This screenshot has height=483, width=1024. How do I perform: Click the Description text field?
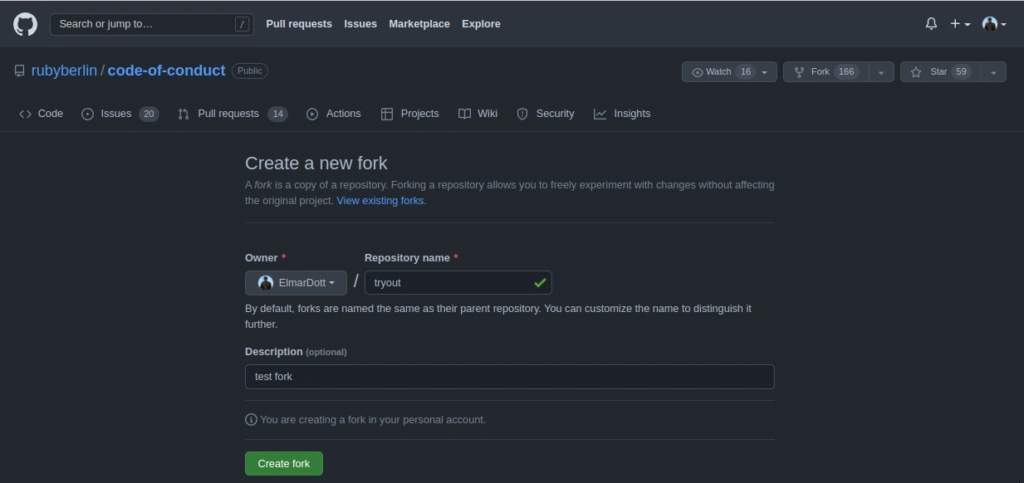(509, 377)
